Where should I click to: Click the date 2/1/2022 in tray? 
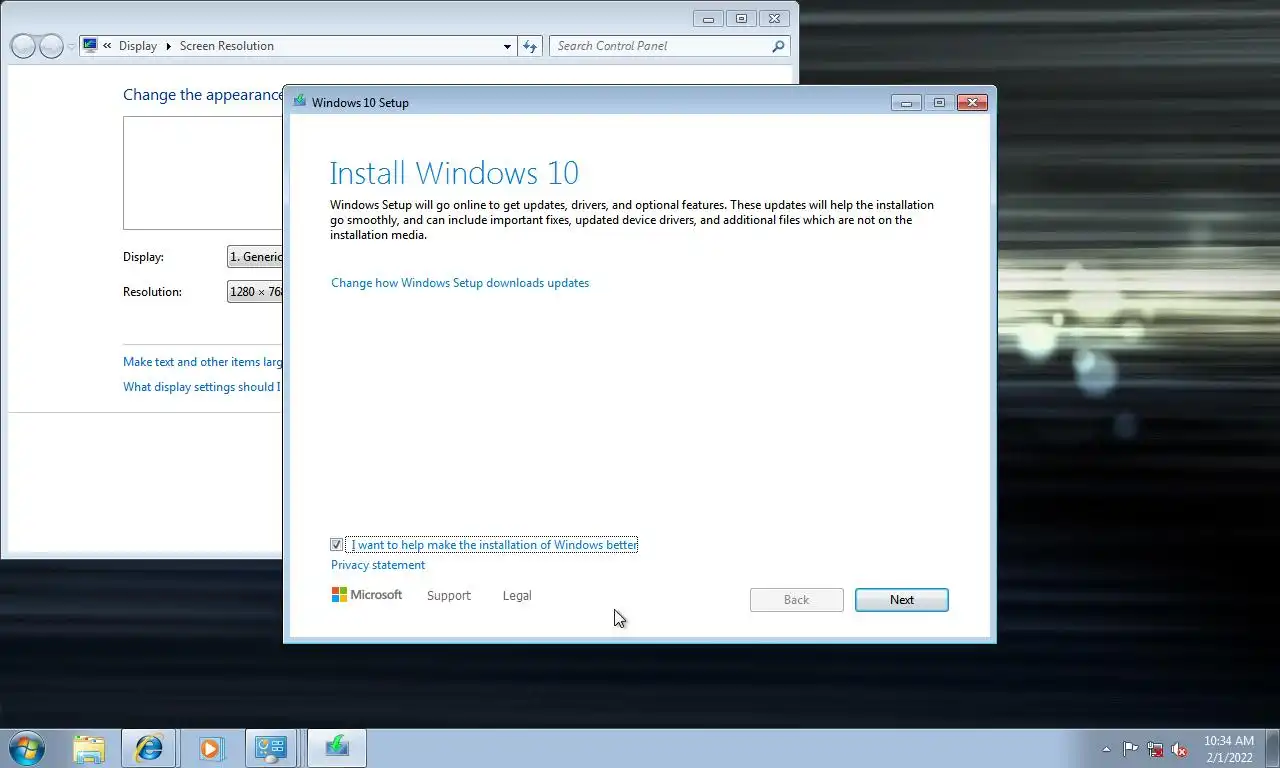pos(1228,757)
